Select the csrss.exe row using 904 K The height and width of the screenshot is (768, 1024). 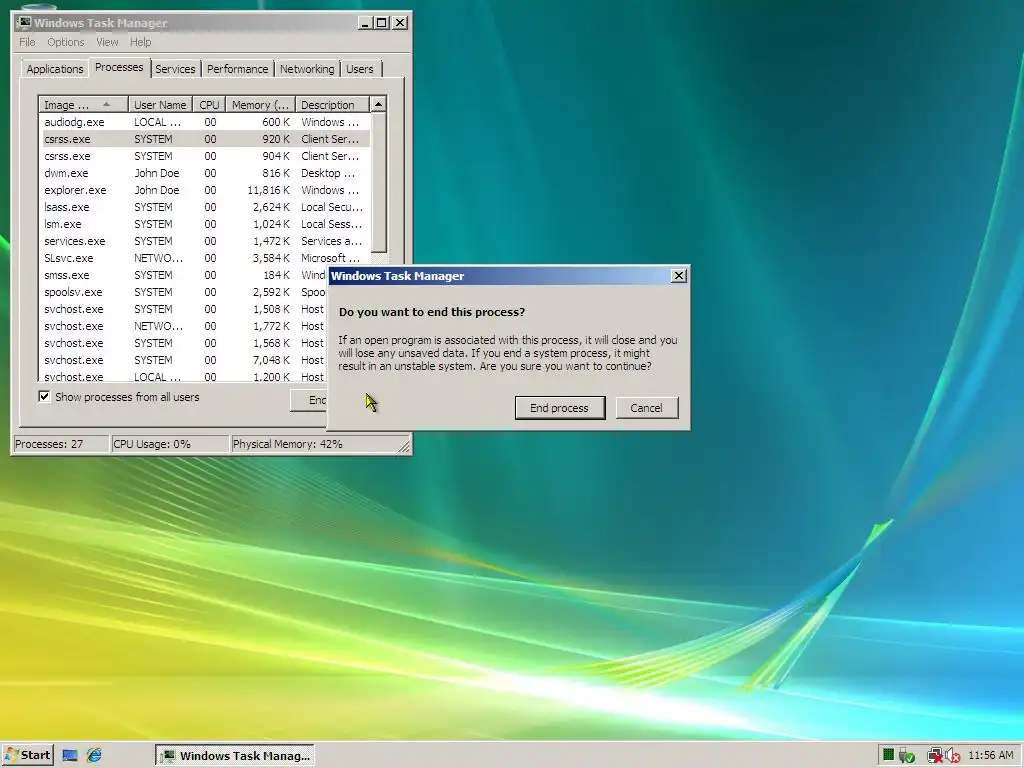tap(204, 156)
